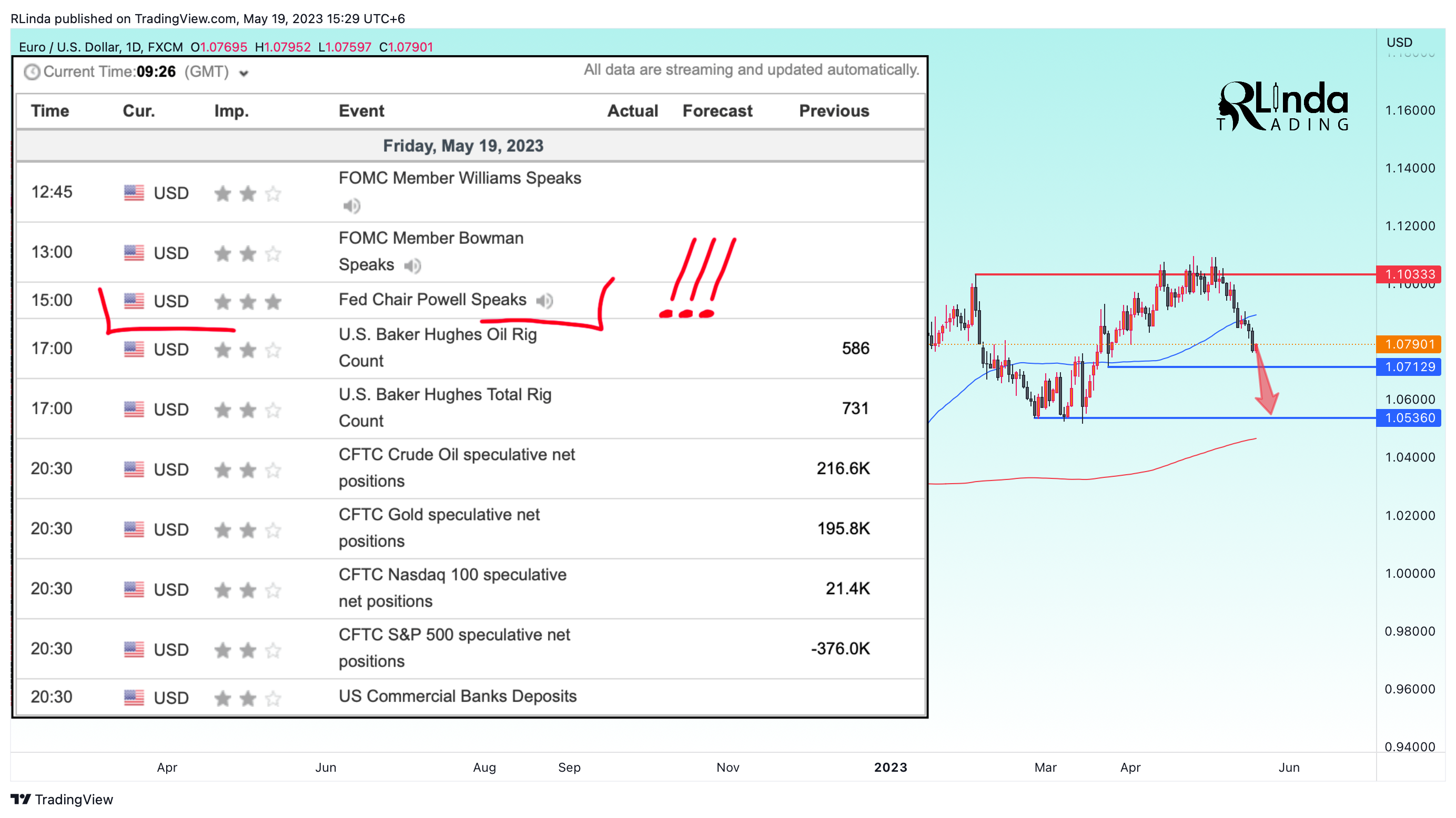Open the FOMC Member Bowman Speaks event
1456x818 pixels.
(x=431, y=251)
